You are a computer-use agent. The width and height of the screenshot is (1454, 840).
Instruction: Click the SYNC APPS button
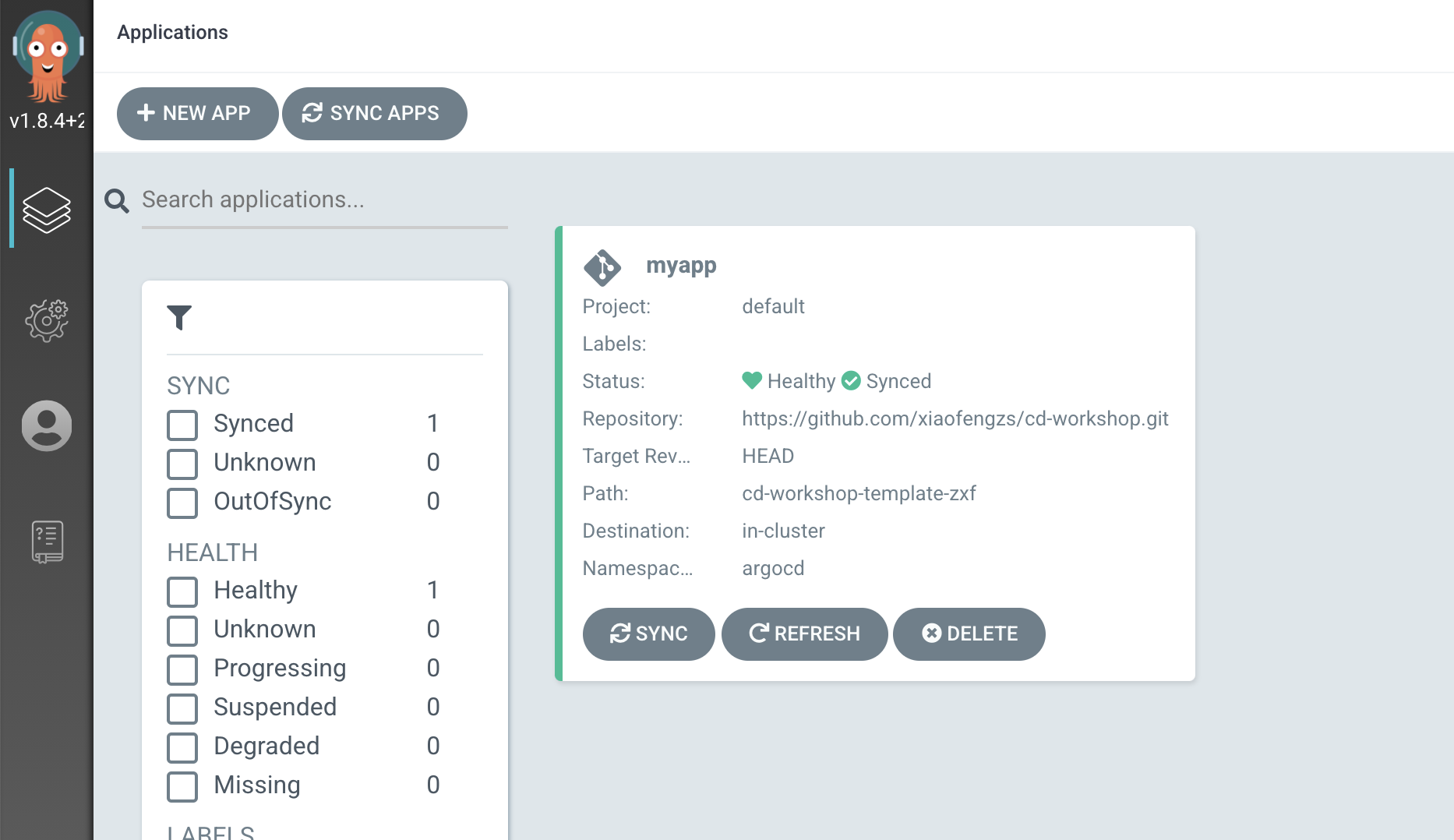375,114
